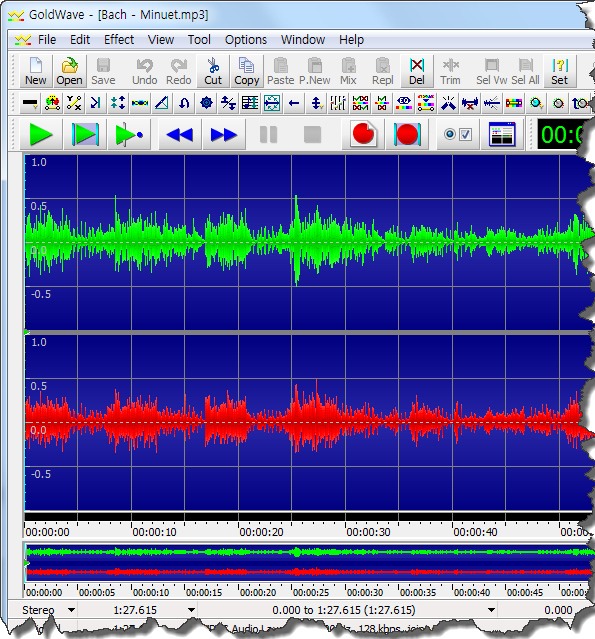595x639 pixels.
Task: Open the Mechanize gear icon
Action: (206, 103)
